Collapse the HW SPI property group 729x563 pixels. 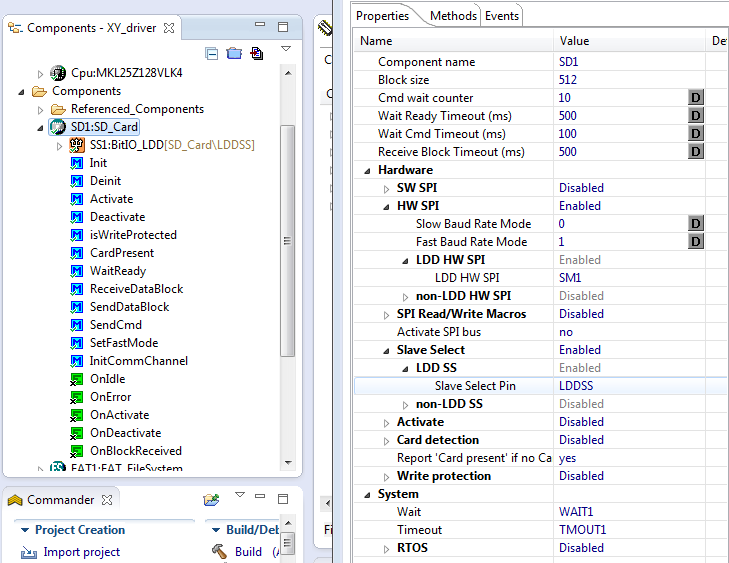pos(386,207)
